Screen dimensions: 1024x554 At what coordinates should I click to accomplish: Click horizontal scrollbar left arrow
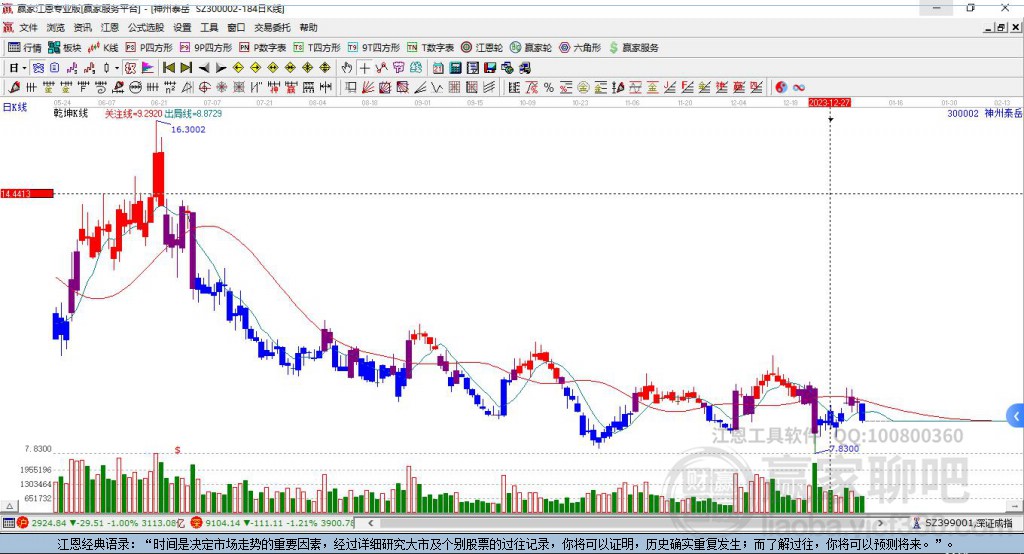tap(370, 523)
